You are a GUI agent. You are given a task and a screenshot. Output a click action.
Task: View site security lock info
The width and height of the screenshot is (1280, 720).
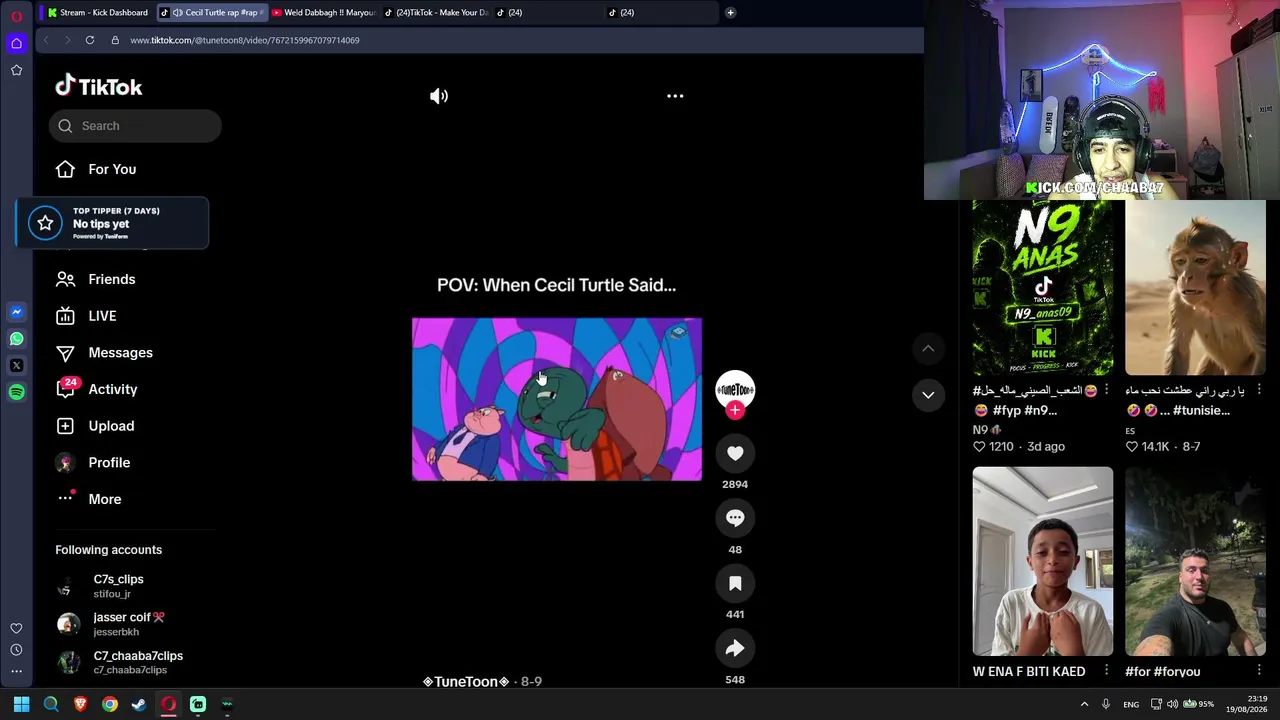(115, 40)
